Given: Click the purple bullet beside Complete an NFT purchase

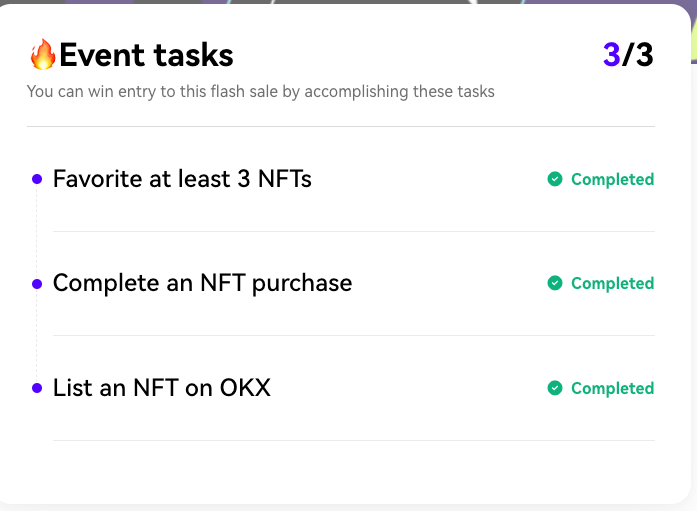Looking at the screenshot, I should 37,284.
